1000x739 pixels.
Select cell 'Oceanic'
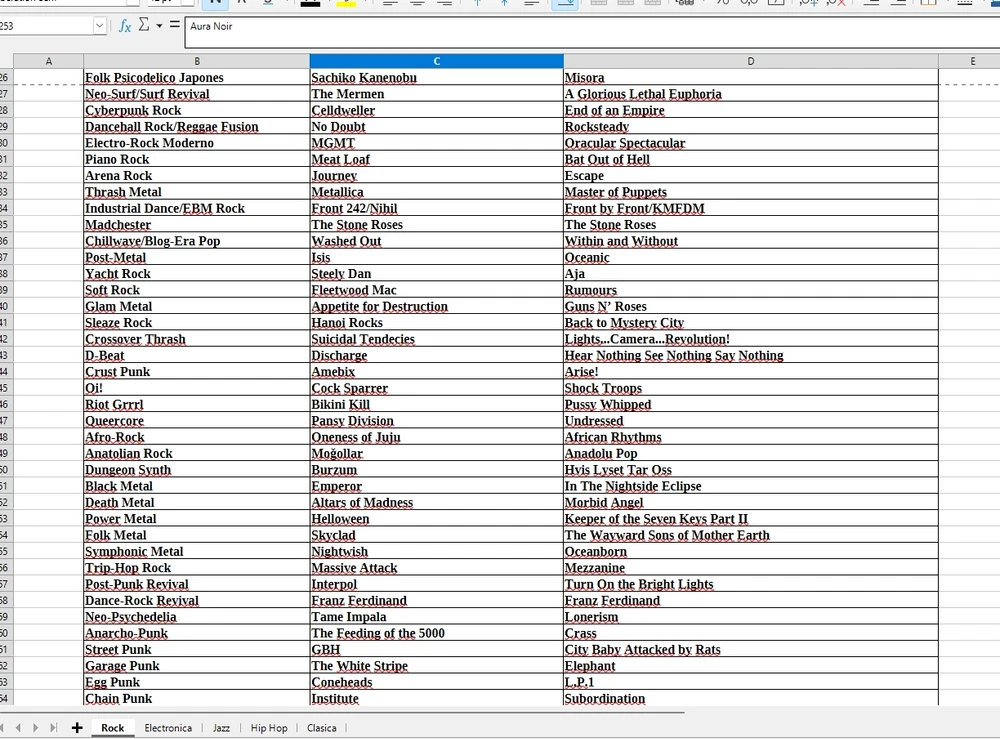(x=751, y=258)
